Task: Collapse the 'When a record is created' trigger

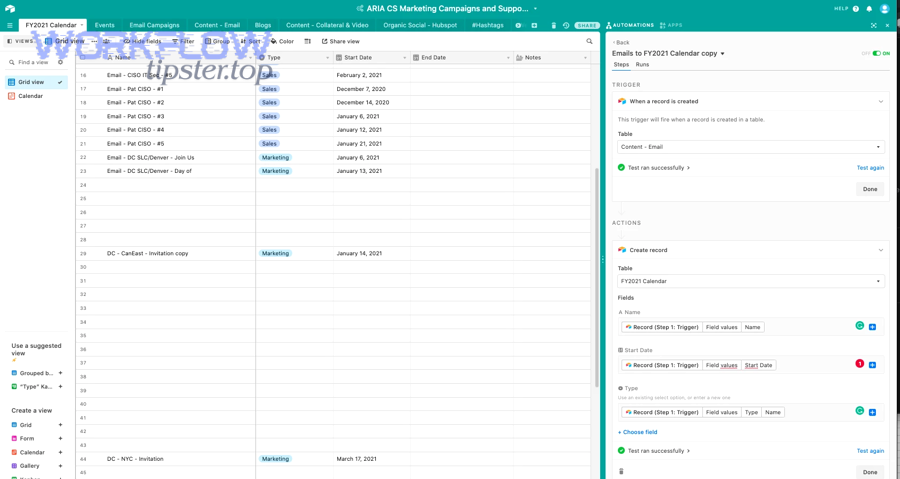Action: pyautogui.click(x=880, y=101)
